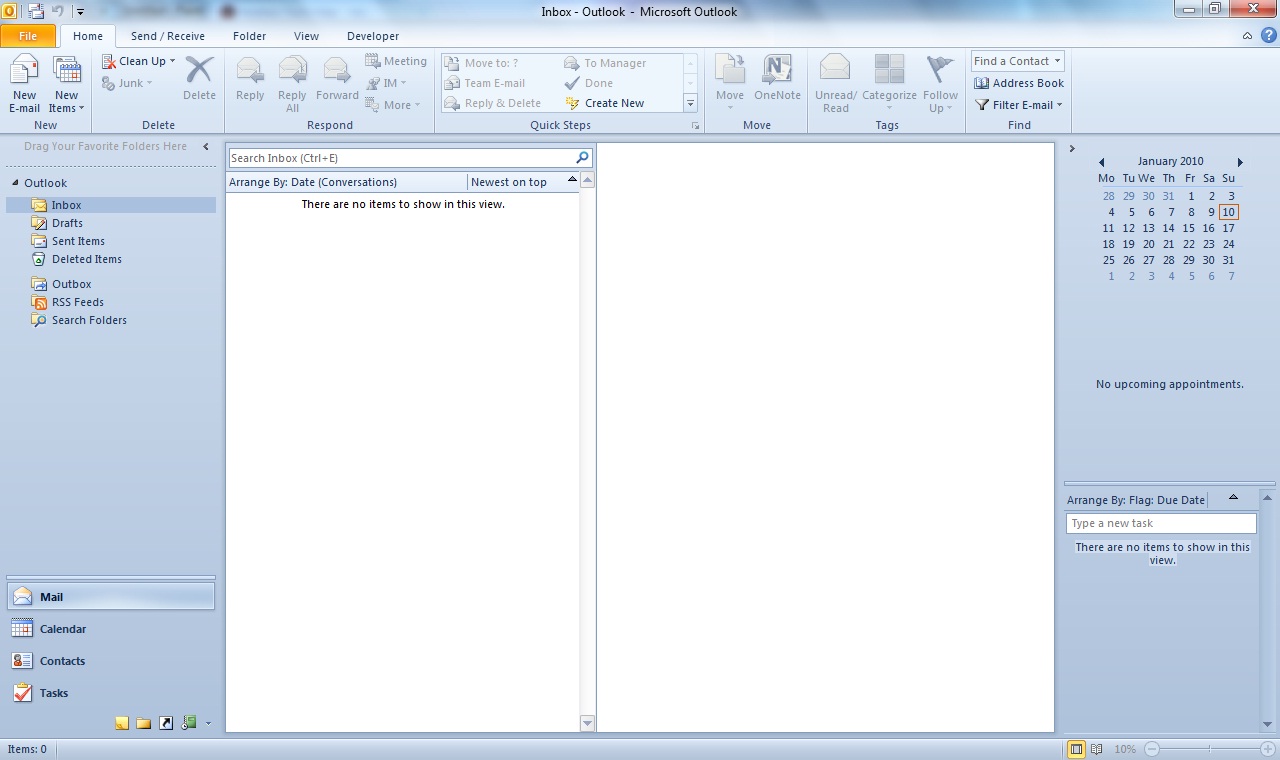Click the Follow Up flag icon
1280x760 pixels.
(940, 69)
